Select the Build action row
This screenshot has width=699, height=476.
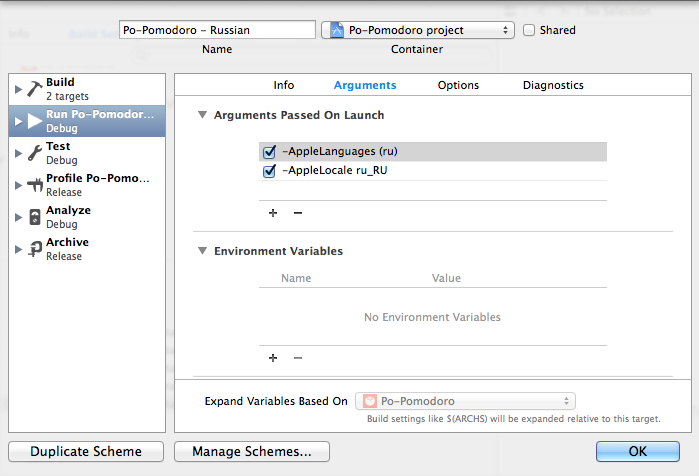coord(87,89)
